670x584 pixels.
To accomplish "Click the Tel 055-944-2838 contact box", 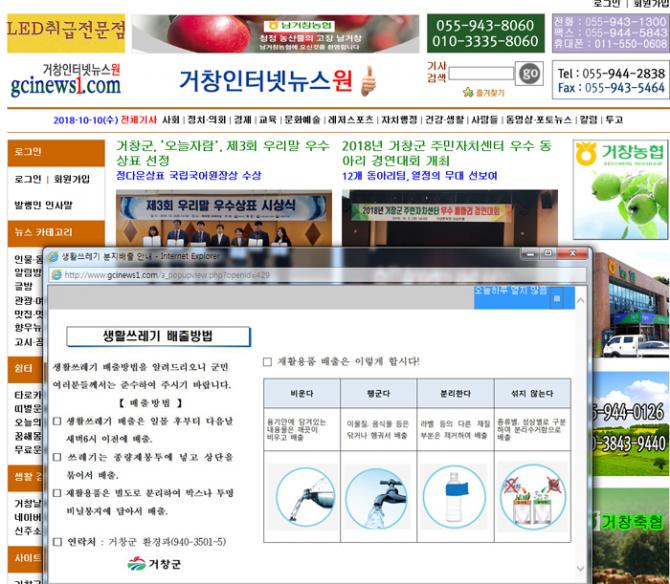I will (x=611, y=80).
